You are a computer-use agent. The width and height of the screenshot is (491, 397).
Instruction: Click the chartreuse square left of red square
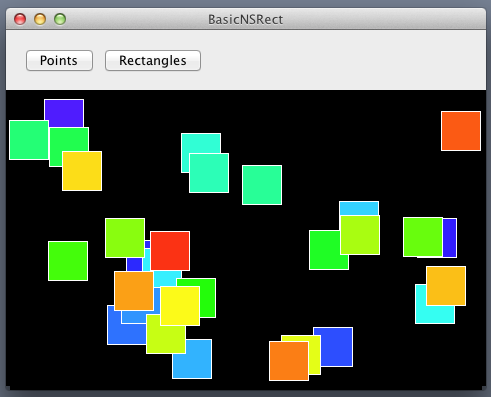pyautogui.click(x=125, y=238)
